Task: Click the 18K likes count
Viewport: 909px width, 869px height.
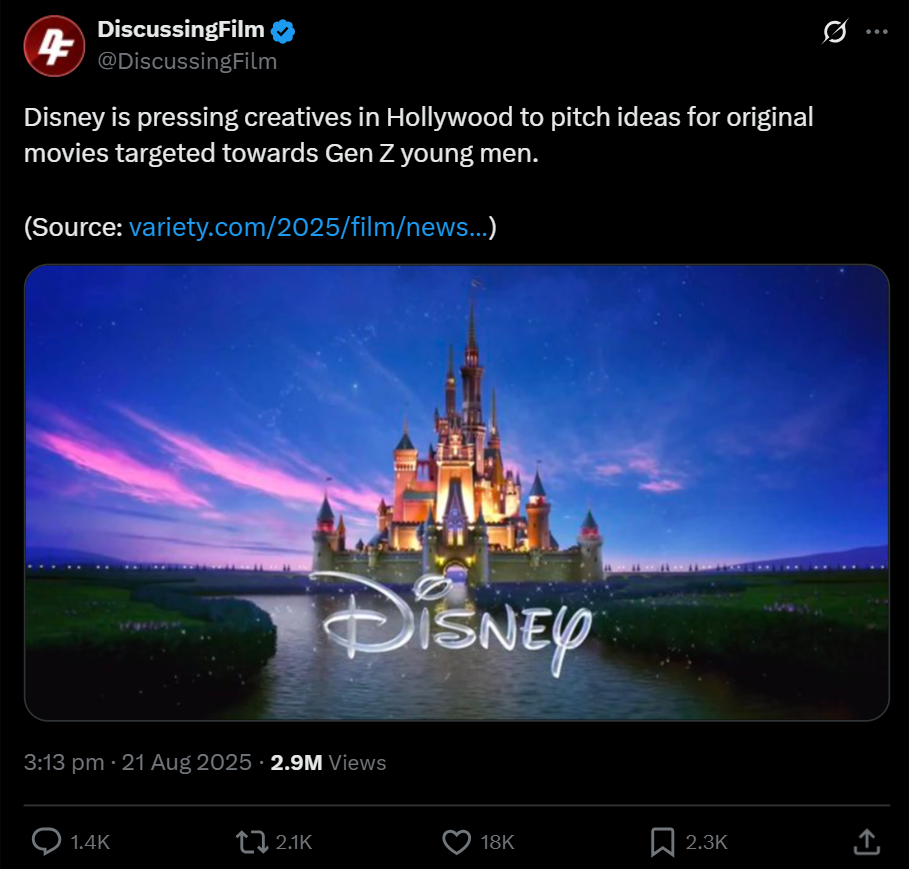Action: [x=497, y=842]
